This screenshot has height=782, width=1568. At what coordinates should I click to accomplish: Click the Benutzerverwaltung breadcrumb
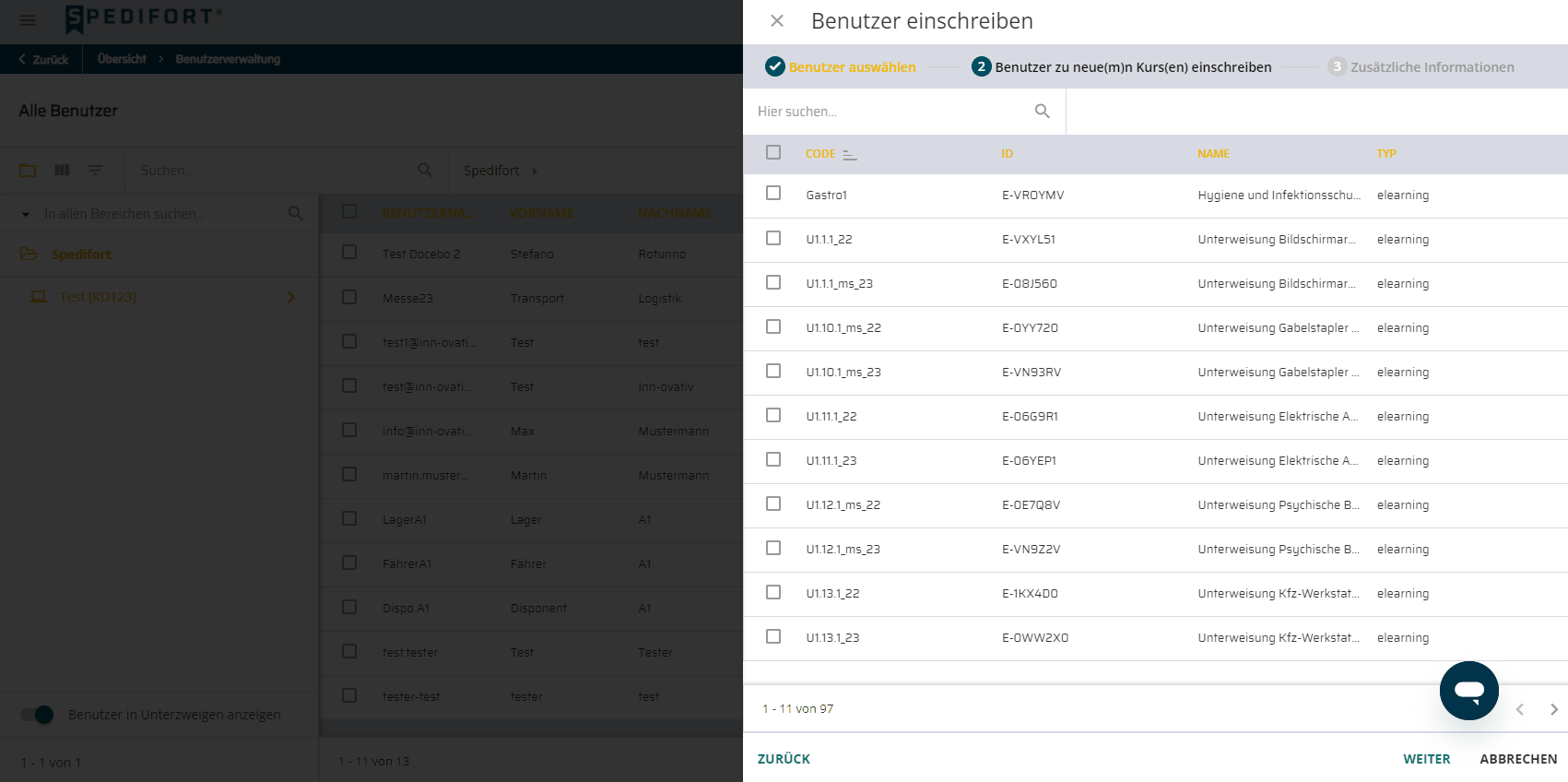(x=228, y=59)
